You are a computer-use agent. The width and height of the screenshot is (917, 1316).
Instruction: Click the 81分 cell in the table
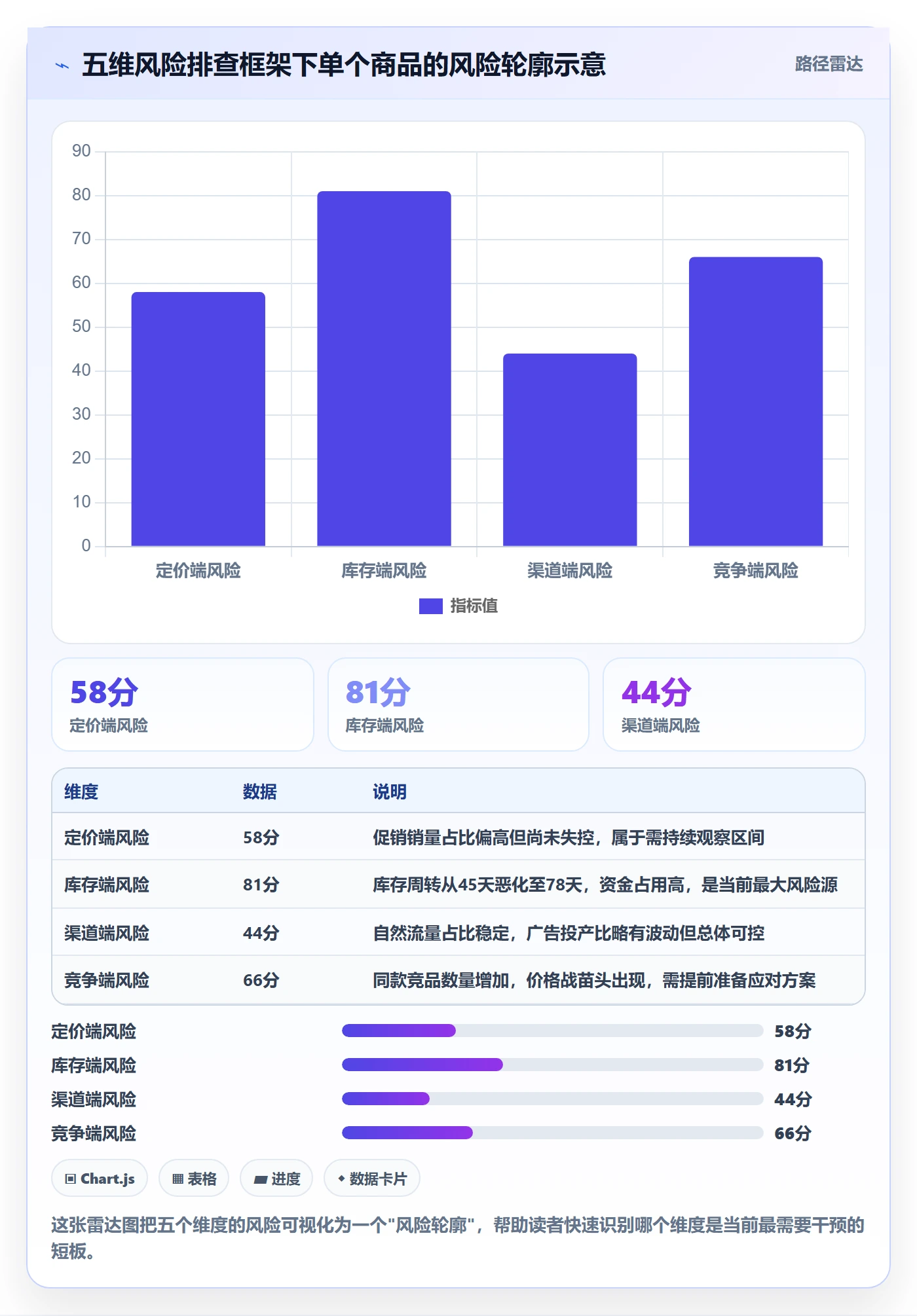click(261, 885)
